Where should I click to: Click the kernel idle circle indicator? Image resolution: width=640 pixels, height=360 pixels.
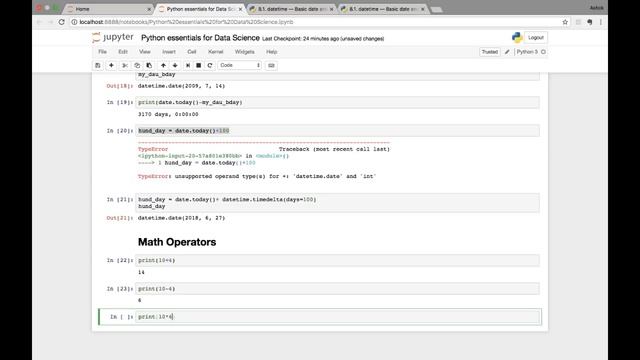543,52
